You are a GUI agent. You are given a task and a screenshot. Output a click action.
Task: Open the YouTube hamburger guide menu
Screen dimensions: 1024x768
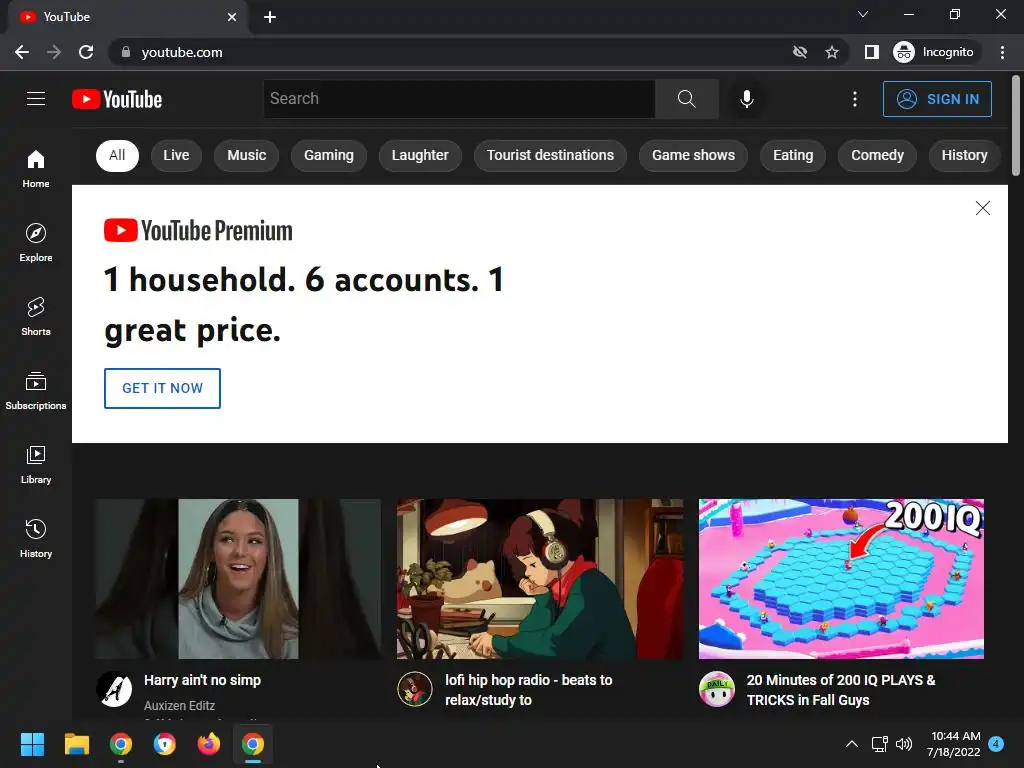pos(36,99)
